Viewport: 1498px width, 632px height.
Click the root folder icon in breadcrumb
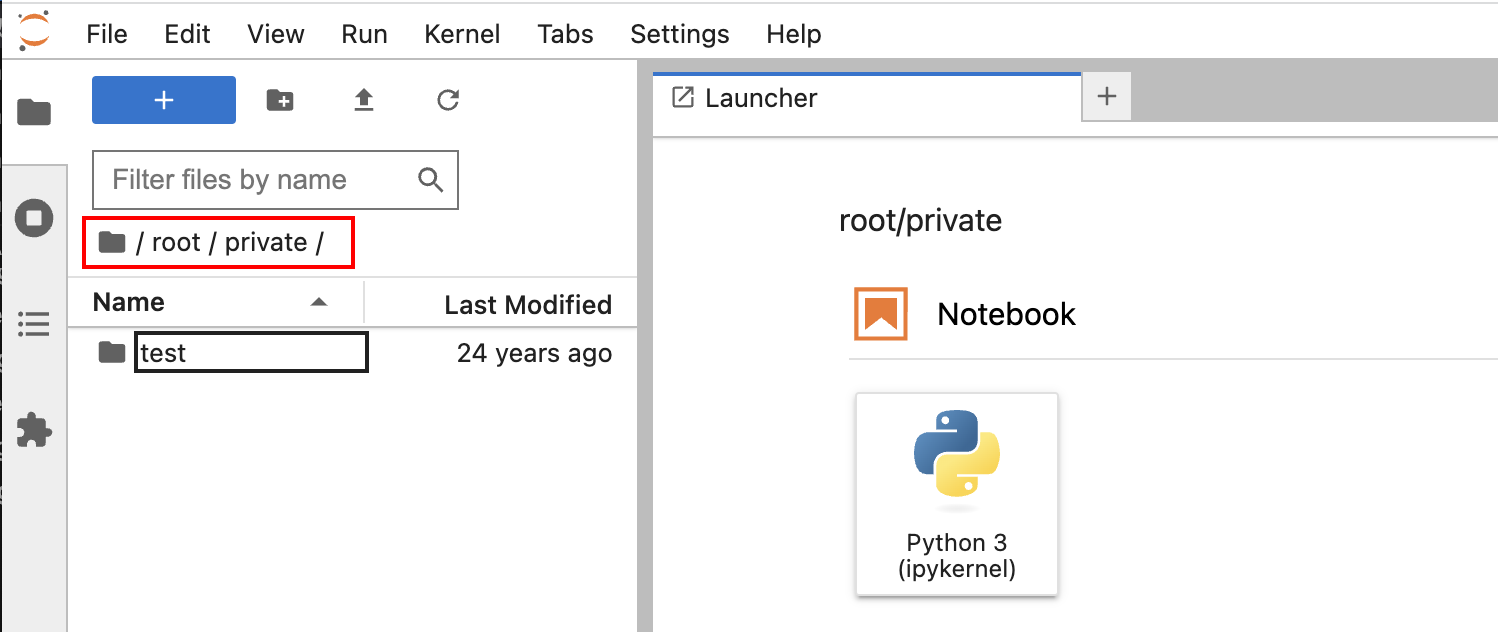coord(111,242)
